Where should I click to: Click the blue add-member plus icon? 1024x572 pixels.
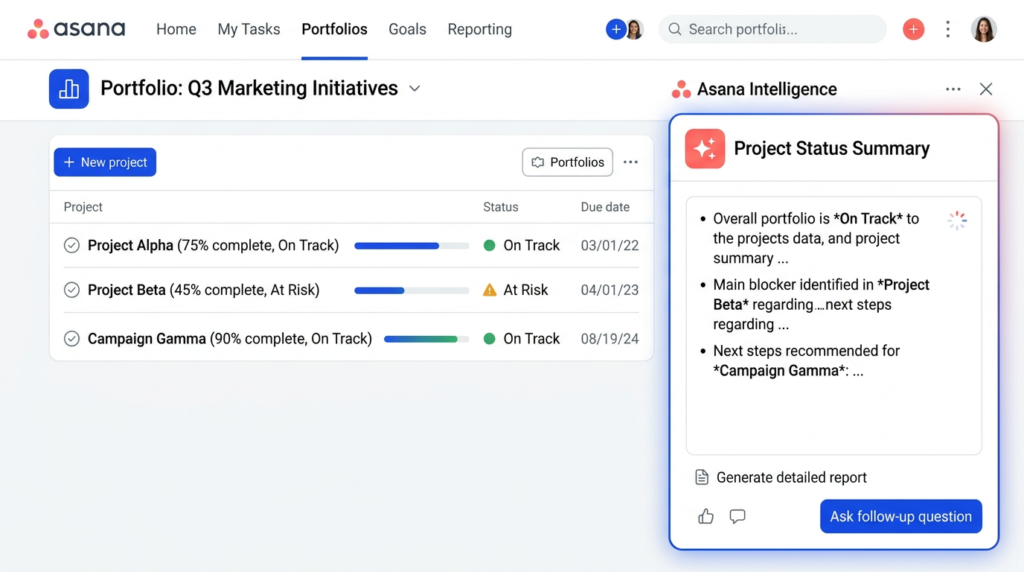[x=615, y=29]
